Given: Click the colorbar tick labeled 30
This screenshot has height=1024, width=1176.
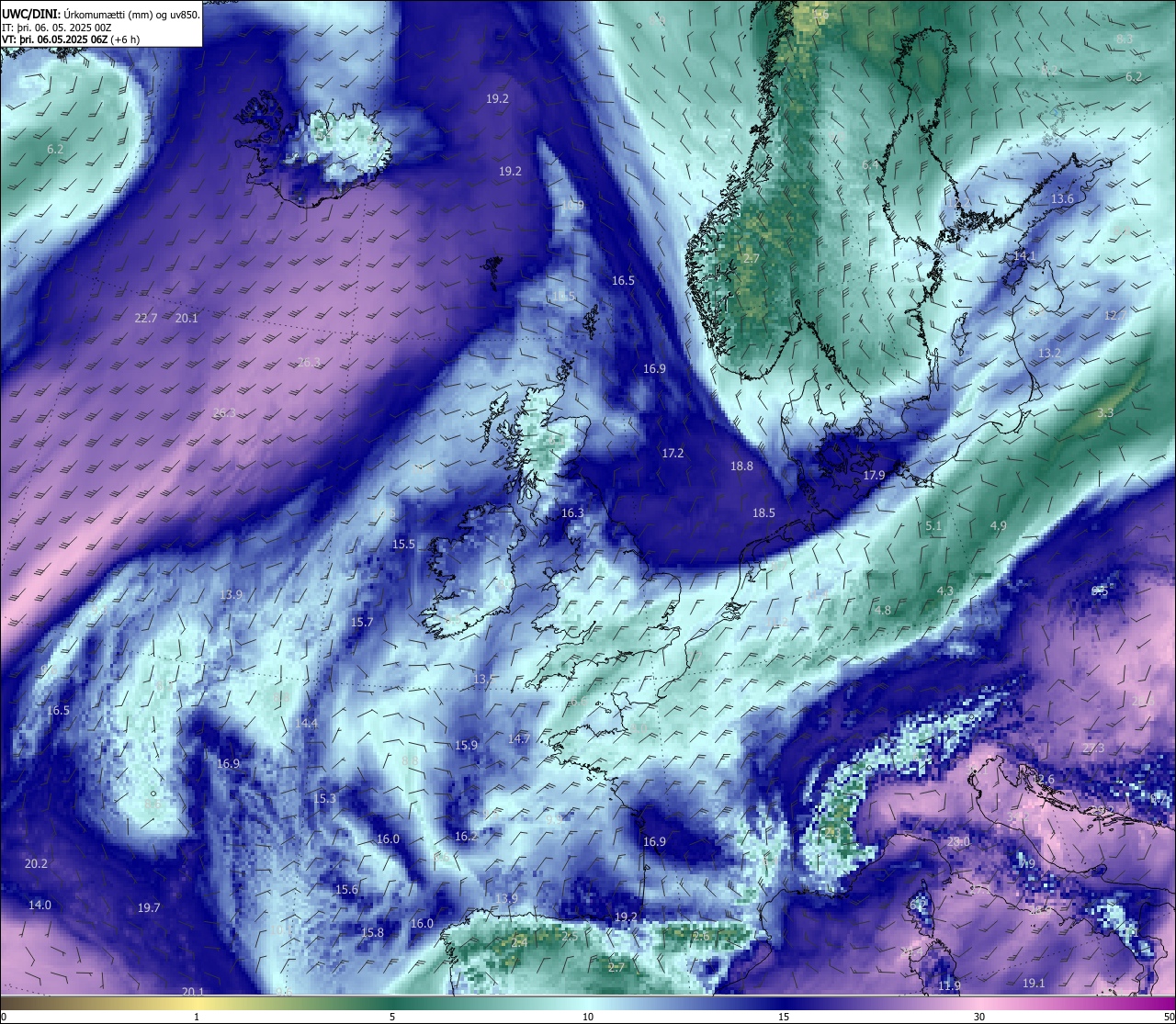Looking at the screenshot, I should click(979, 1017).
